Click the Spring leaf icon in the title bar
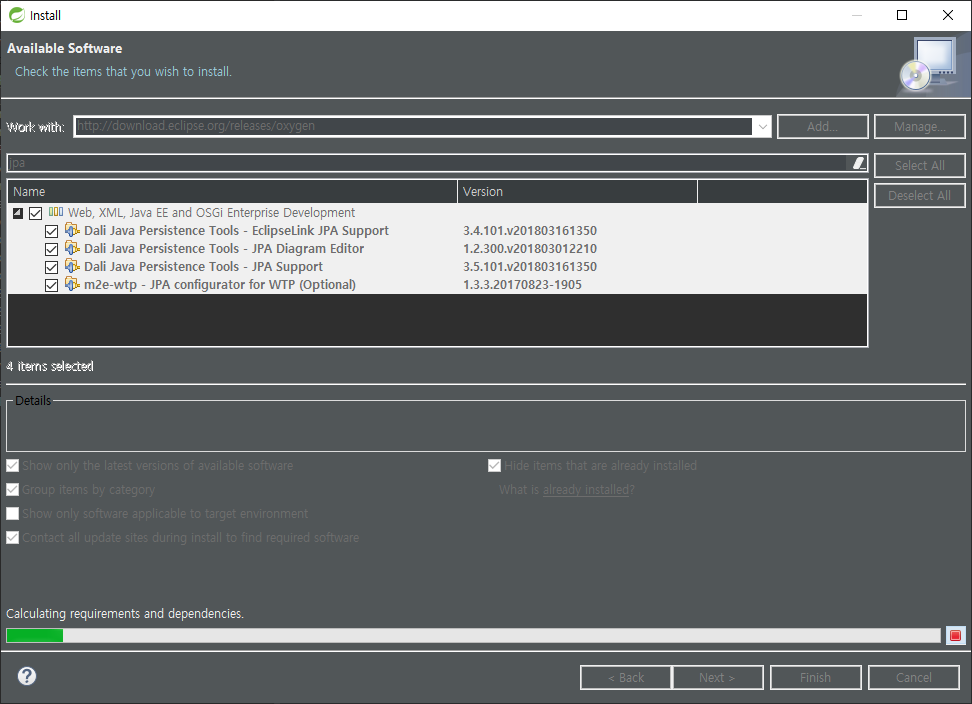The height and width of the screenshot is (704, 972). coord(17,15)
